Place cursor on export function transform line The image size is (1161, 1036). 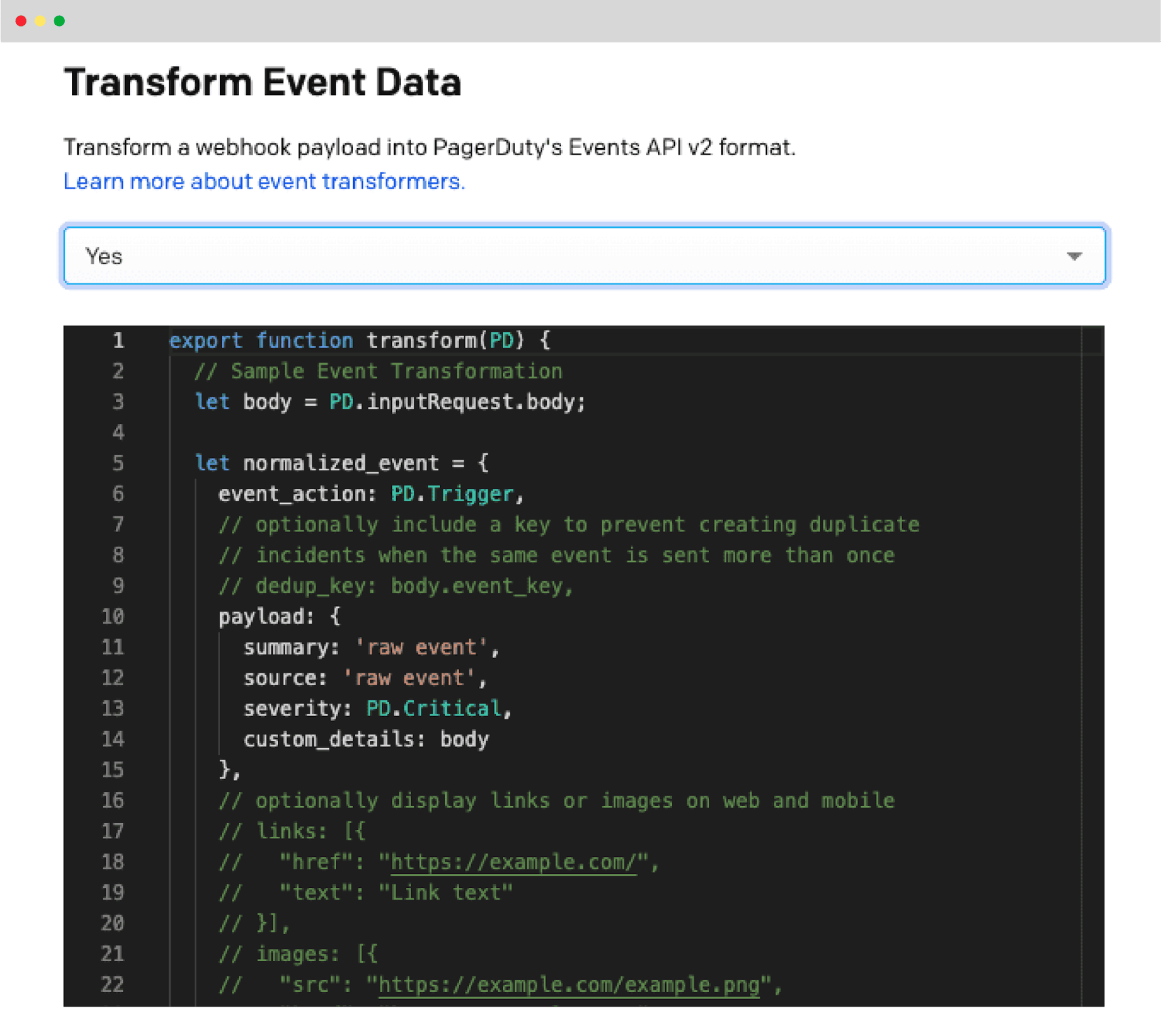coord(359,340)
